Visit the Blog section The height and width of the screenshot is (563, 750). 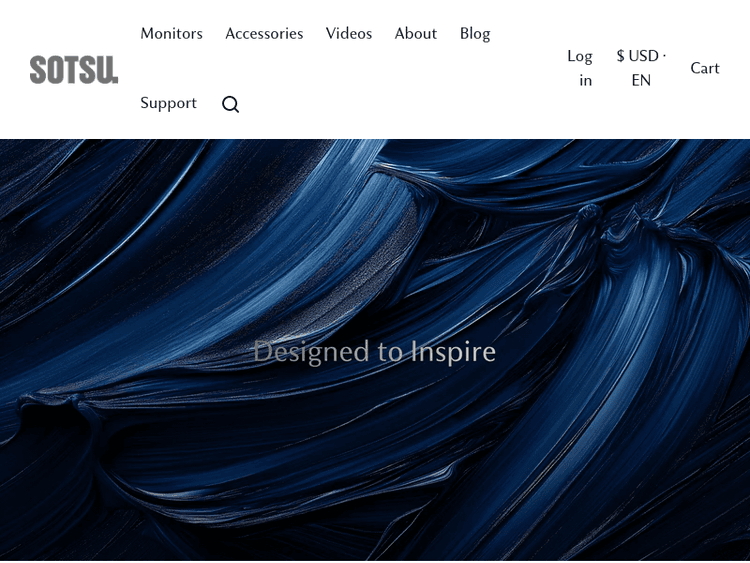[474, 34]
